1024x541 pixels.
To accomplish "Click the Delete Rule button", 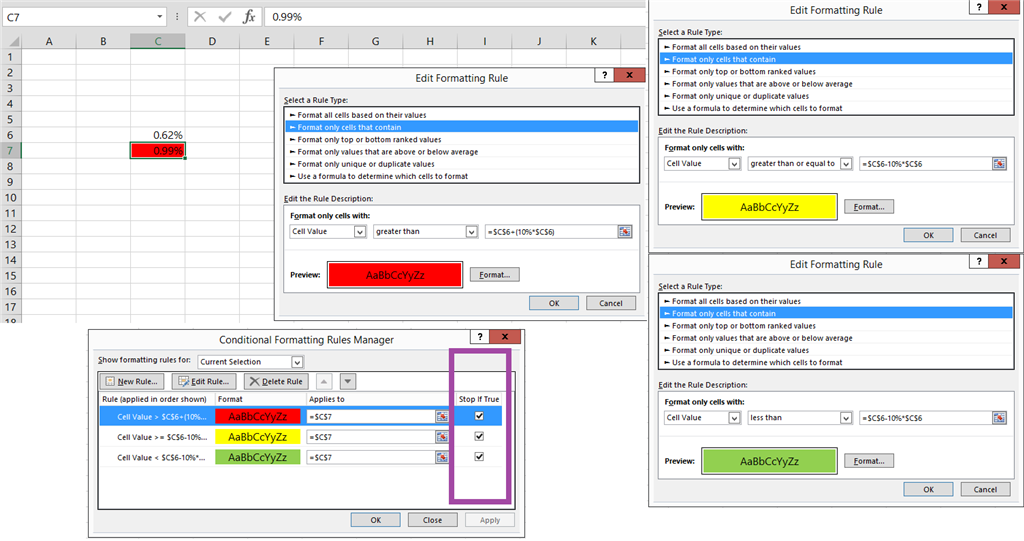I will (x=276, y=382).
